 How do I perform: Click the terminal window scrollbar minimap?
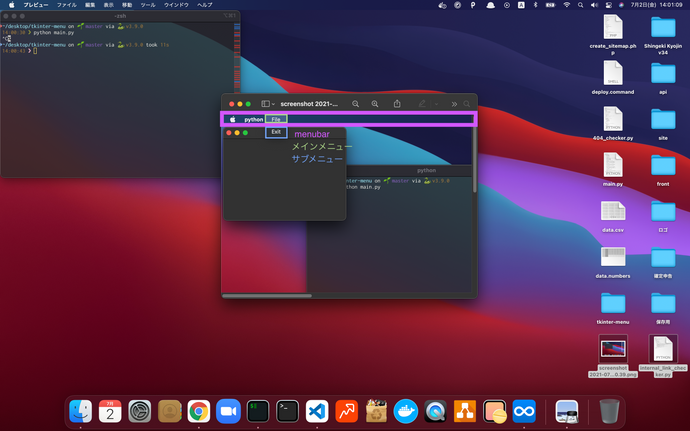[x=237, y=56]
